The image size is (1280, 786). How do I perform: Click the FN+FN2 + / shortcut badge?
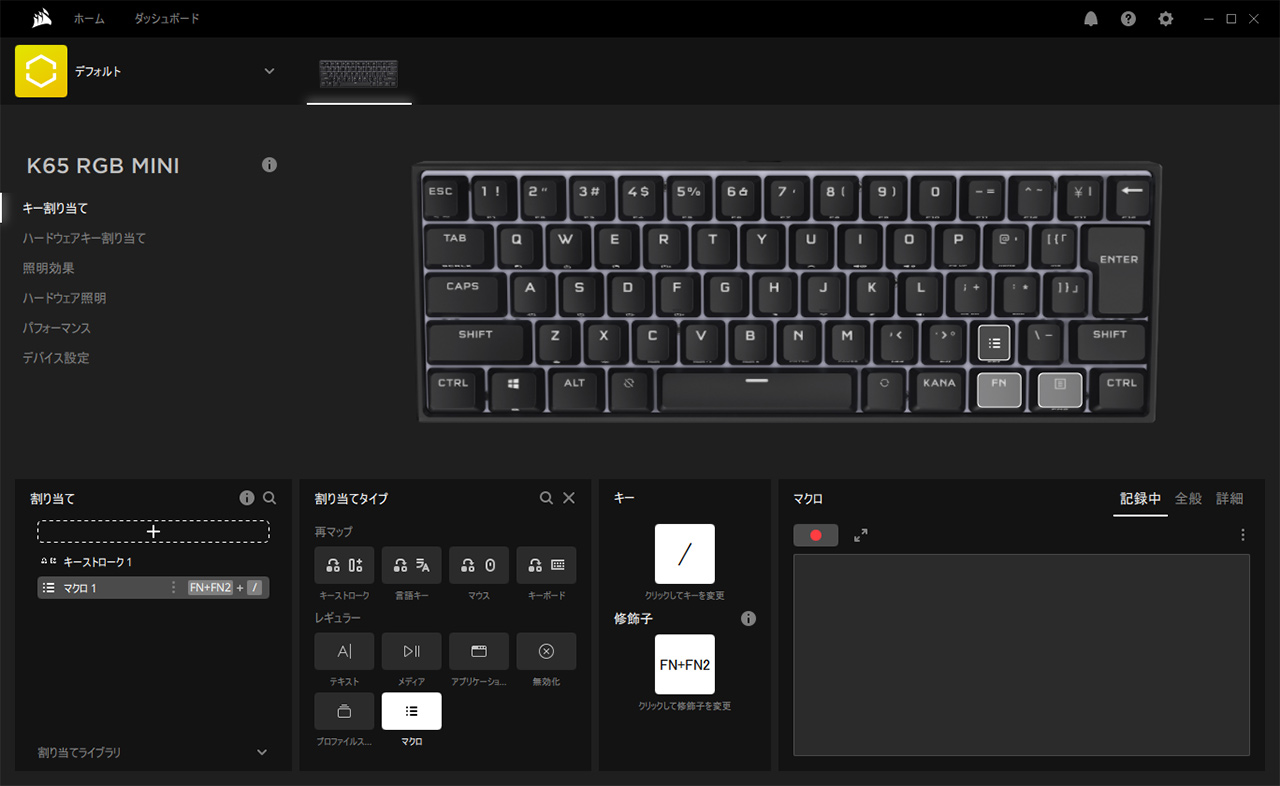pyautogui.click(x=225, y=588)
